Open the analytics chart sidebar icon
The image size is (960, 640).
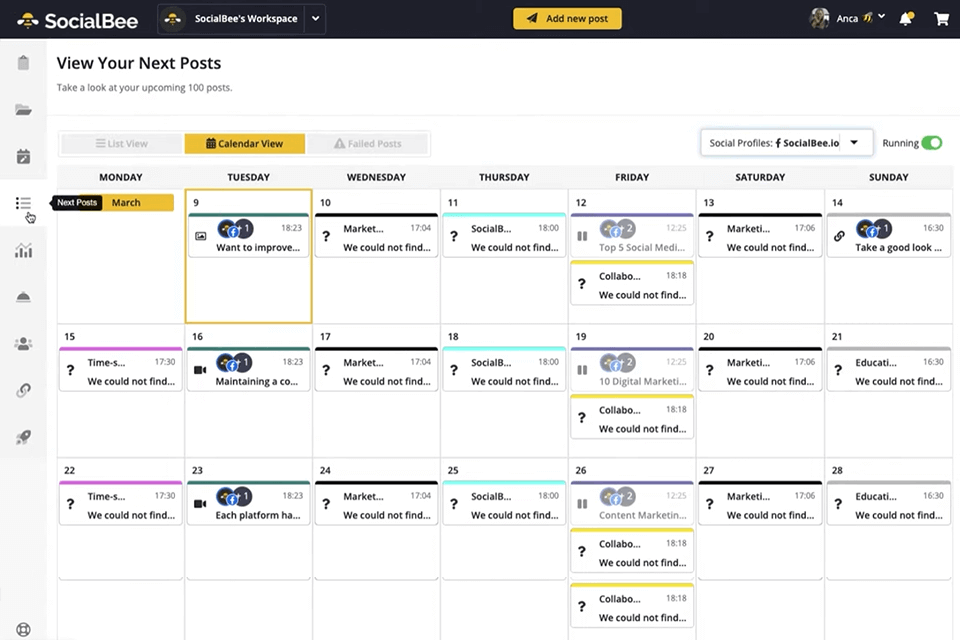(x=23, y=250)
